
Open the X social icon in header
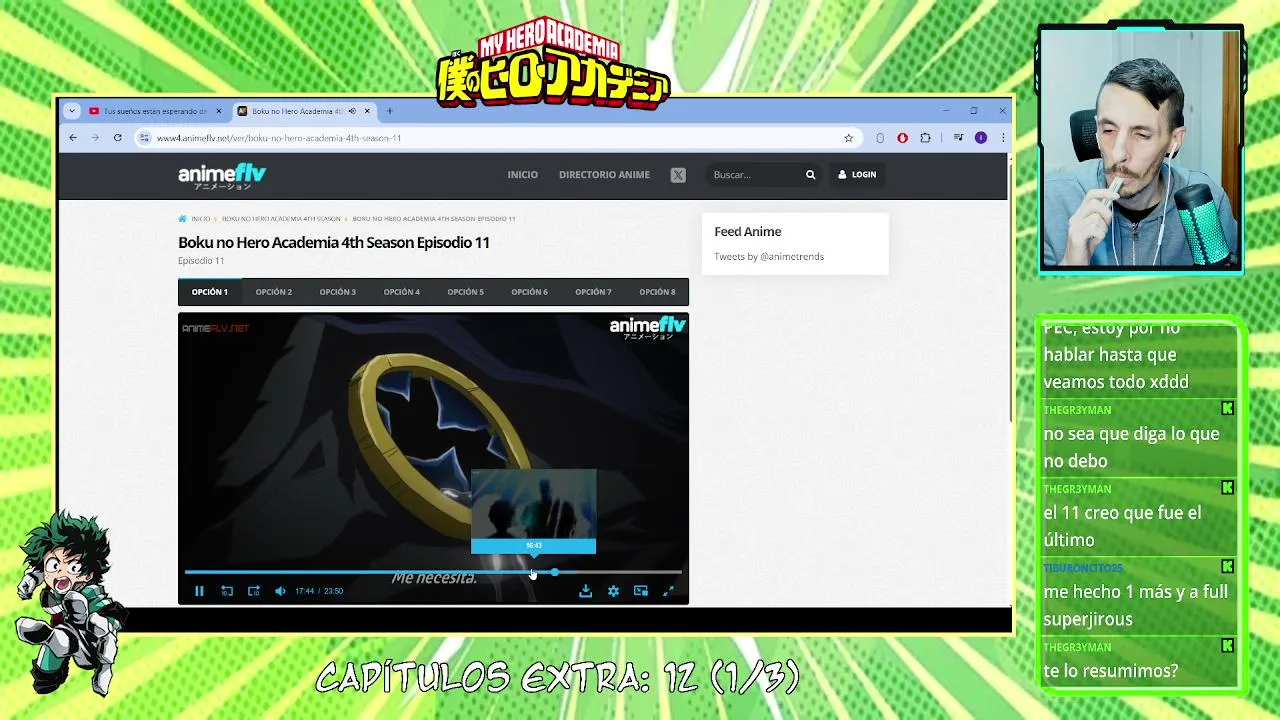coord(678,175)
